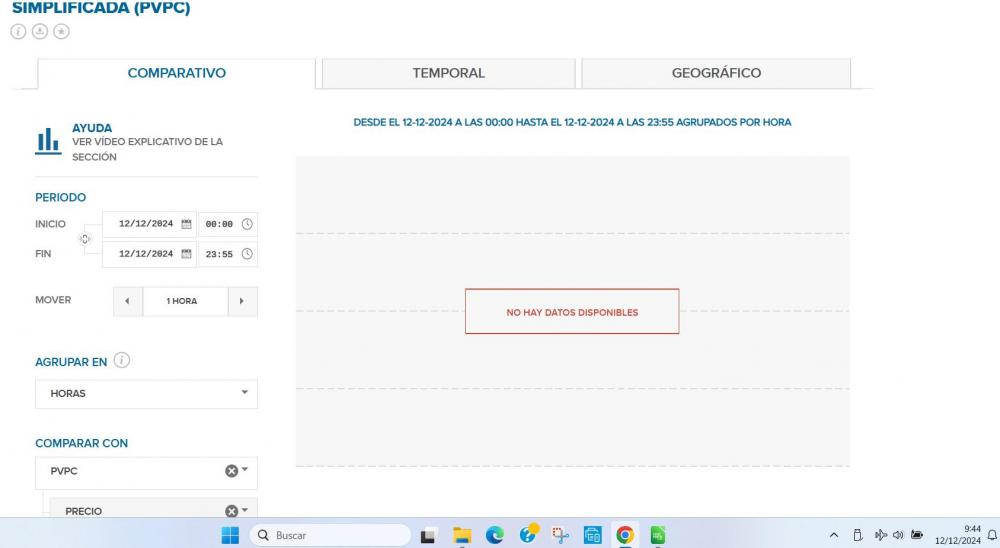Screen dimensions: 1000x548
Task: Open the HORAS grouping dropdown
Action: click(146, 394)
